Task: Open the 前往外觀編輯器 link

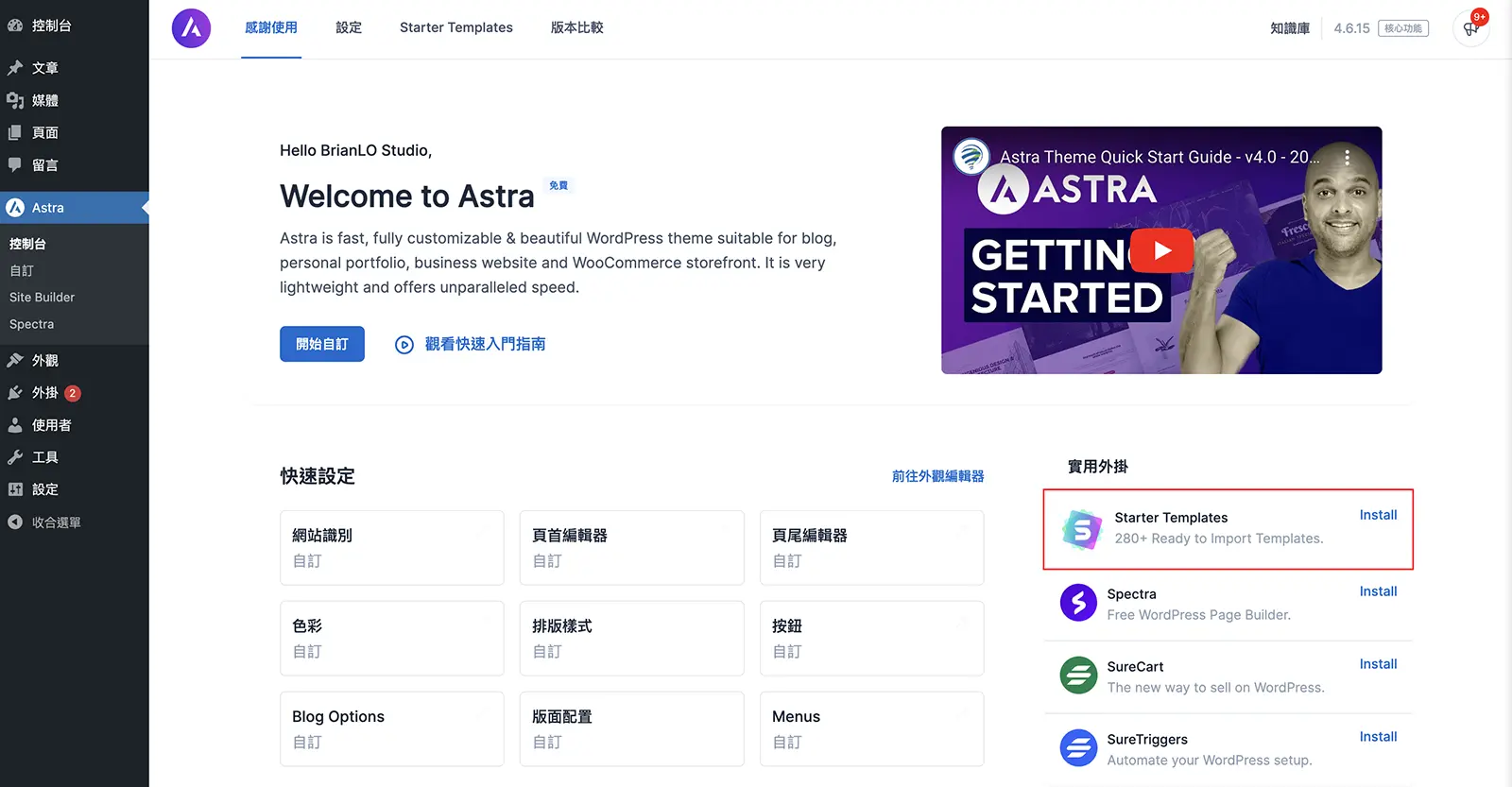Action: pyautogui.click(x=938, y=476)
